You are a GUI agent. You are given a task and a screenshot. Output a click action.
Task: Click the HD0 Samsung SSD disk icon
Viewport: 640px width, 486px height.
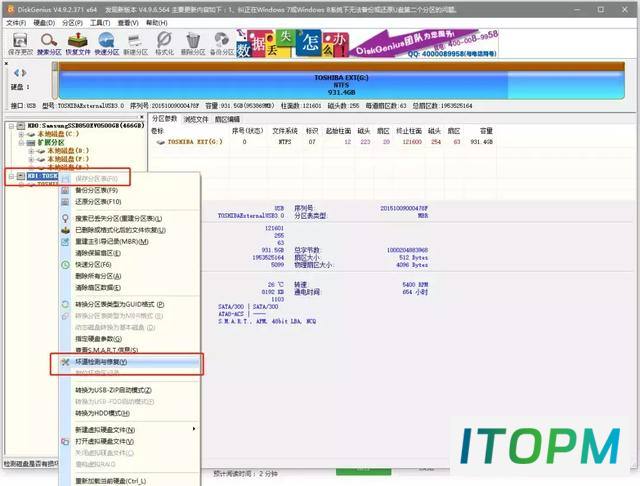(21, 126)
